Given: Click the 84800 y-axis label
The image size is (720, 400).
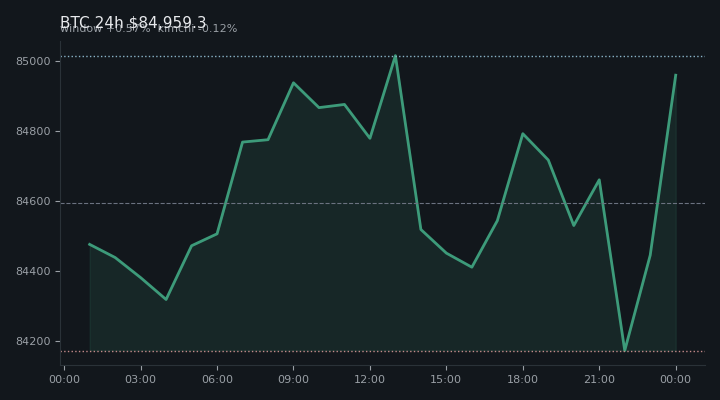Looking at the screenshot, I should click(31, 132).
